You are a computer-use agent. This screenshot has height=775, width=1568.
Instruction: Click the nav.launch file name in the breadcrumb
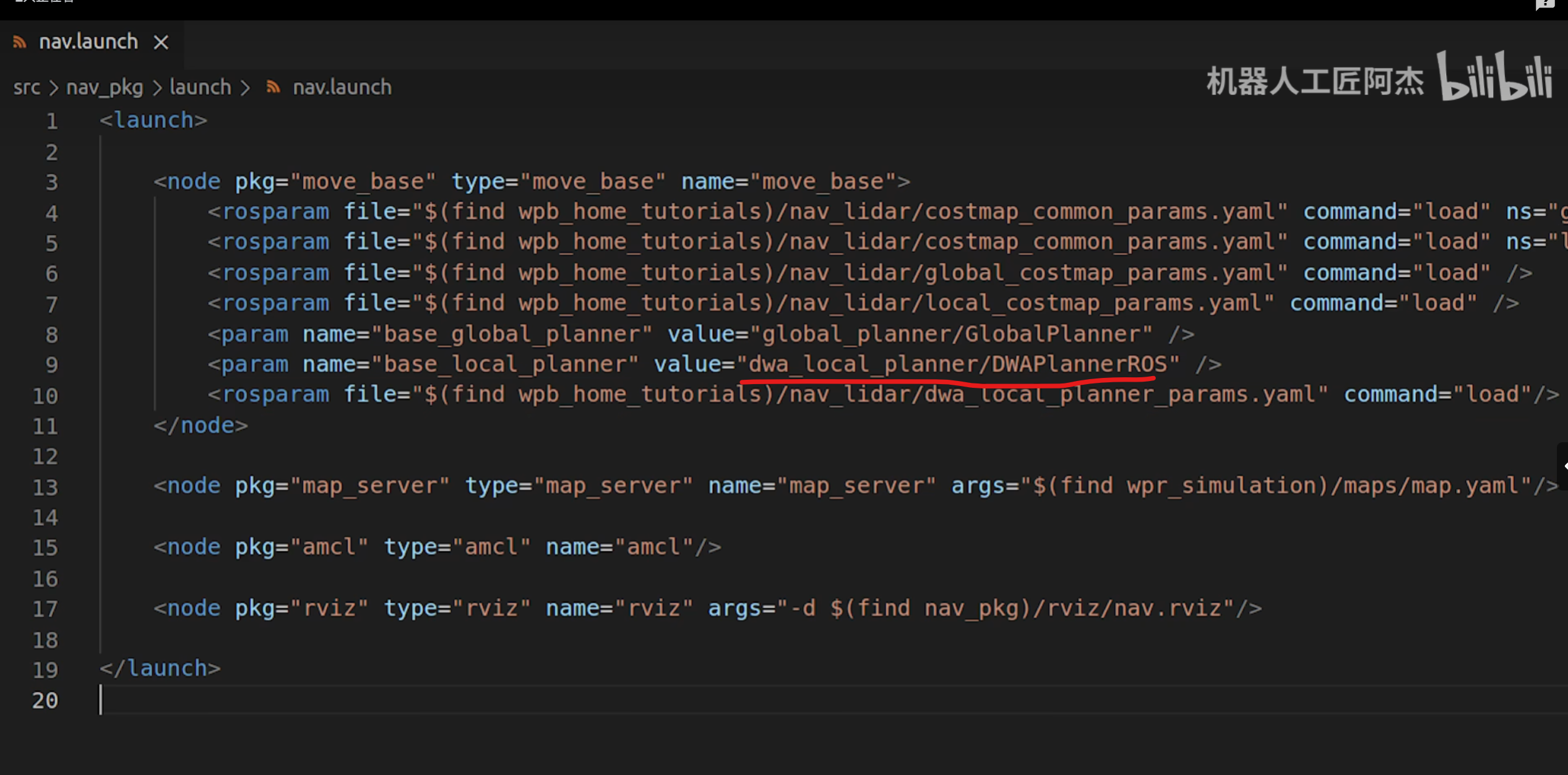[342, 87]
